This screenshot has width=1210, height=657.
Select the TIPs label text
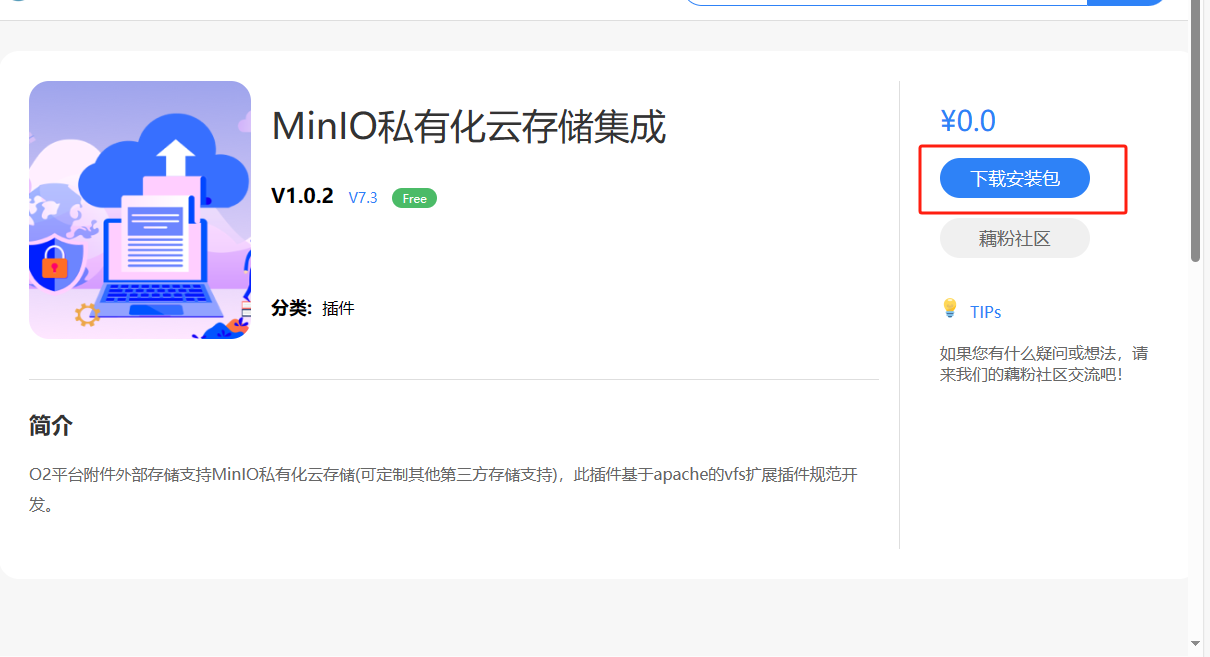coord(985,312)
